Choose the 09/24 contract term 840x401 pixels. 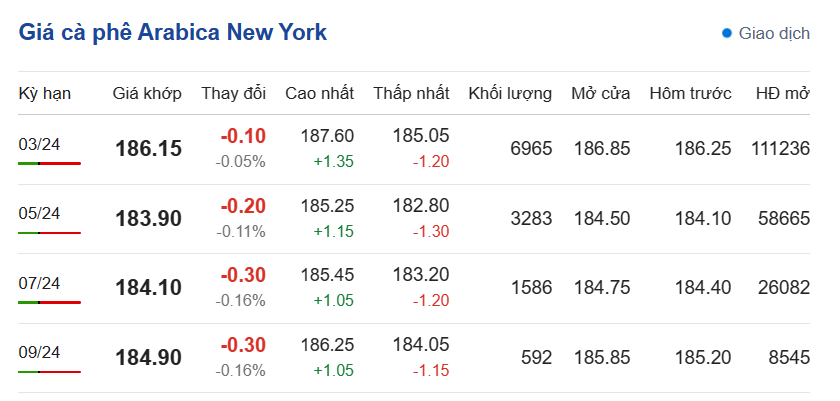coord(40,352)
